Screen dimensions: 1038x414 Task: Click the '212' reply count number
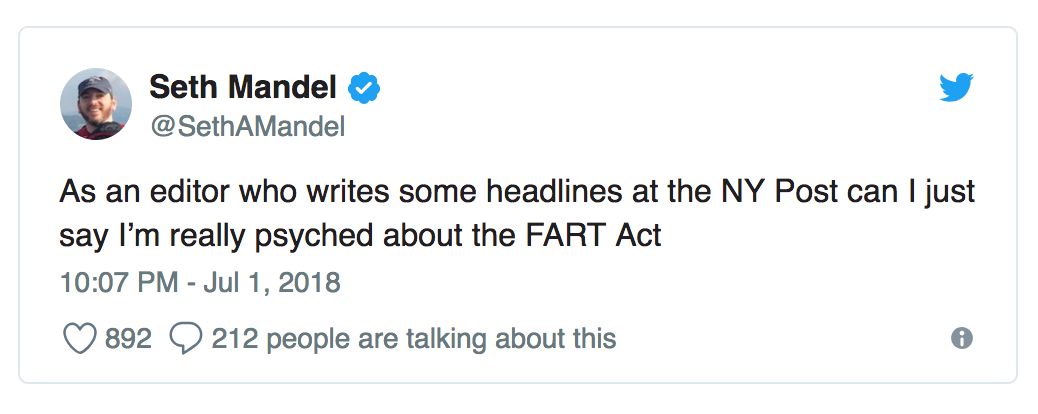[235, 339]
